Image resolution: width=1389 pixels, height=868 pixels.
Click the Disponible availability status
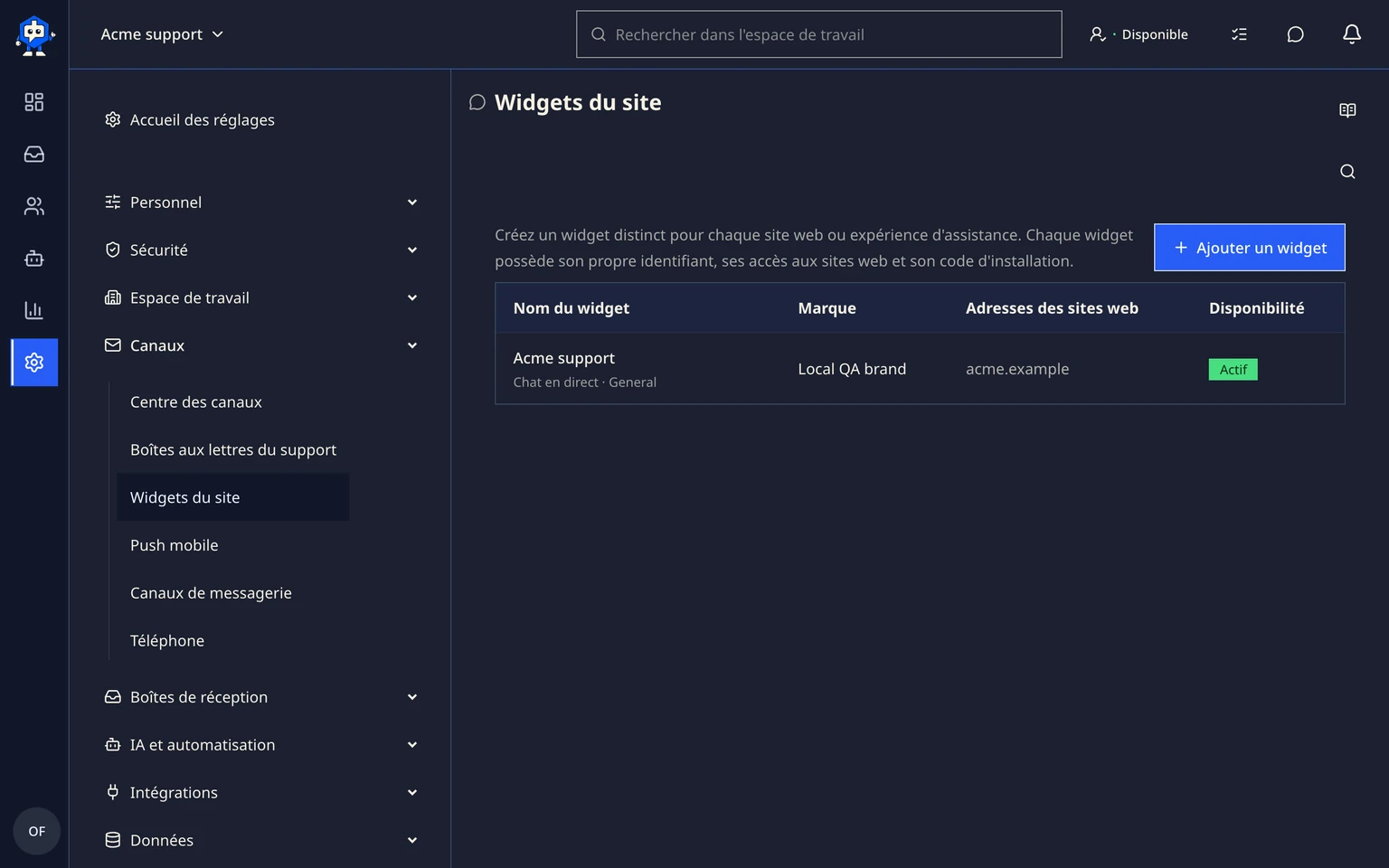click(1139, 34)
